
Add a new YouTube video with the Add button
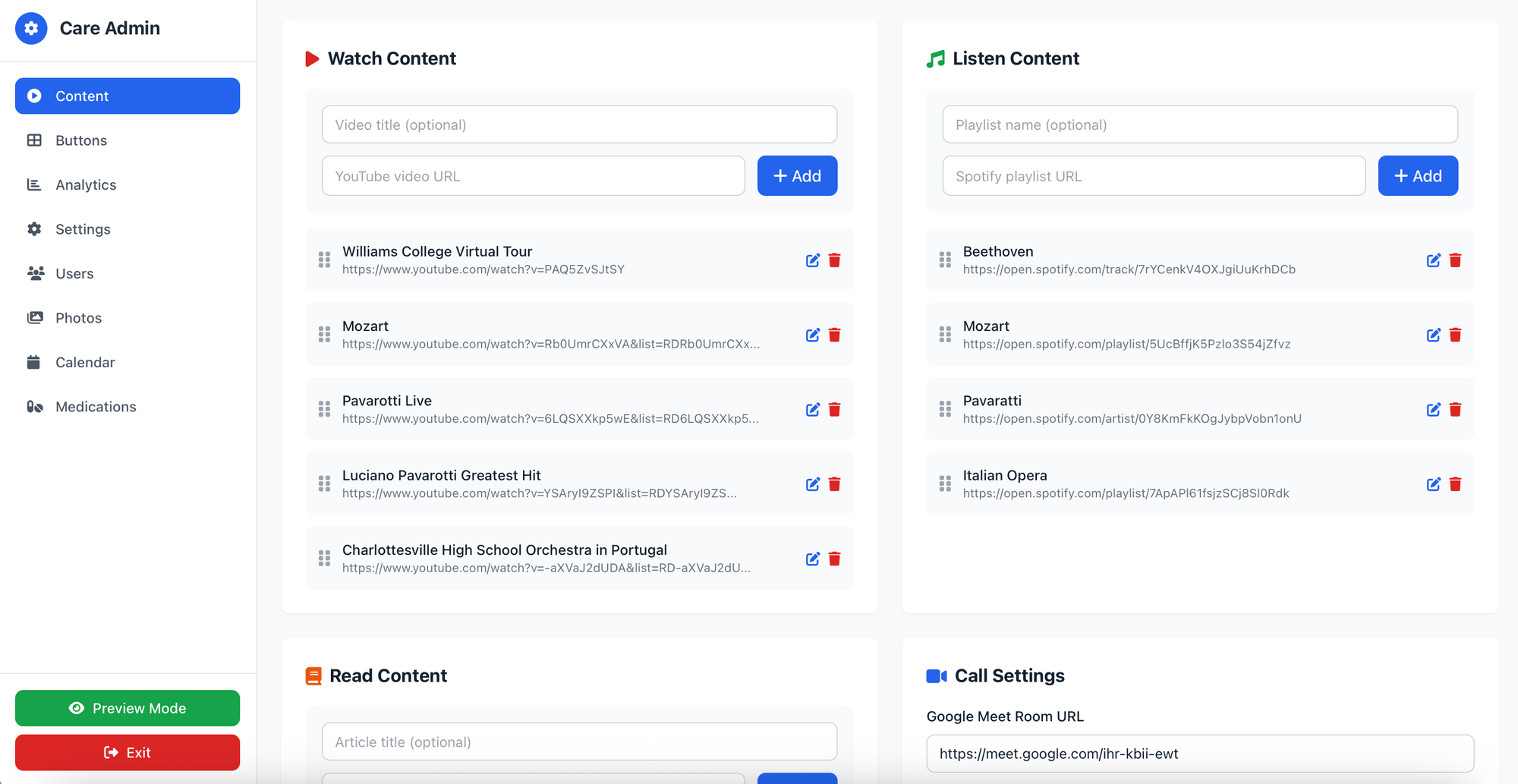click(x=797, y=175)
